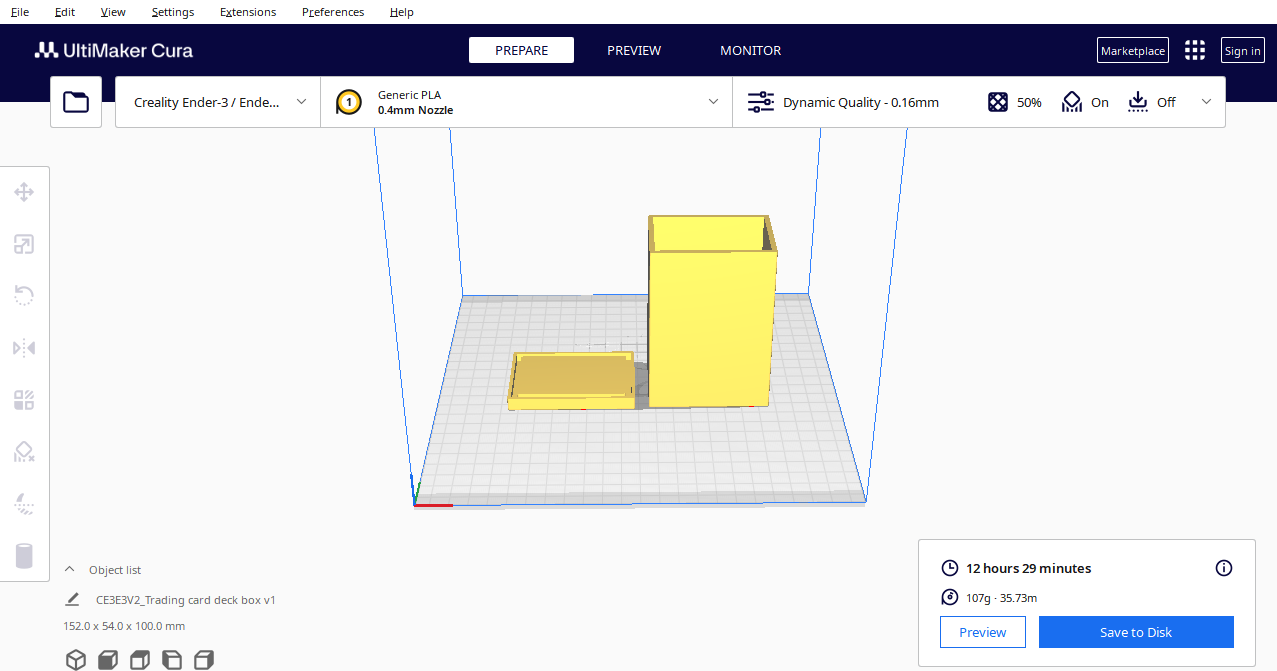Click the print time info icon
Image resolution: width=1277 pixels, height=671 pixels.
click(1224, 568)
